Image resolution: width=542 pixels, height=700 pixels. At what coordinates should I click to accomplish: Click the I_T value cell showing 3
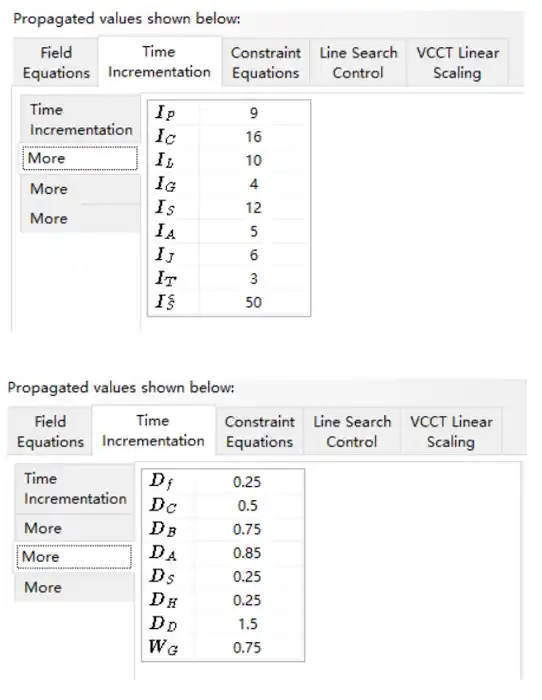pyautogui.click(x=254, y=278)
